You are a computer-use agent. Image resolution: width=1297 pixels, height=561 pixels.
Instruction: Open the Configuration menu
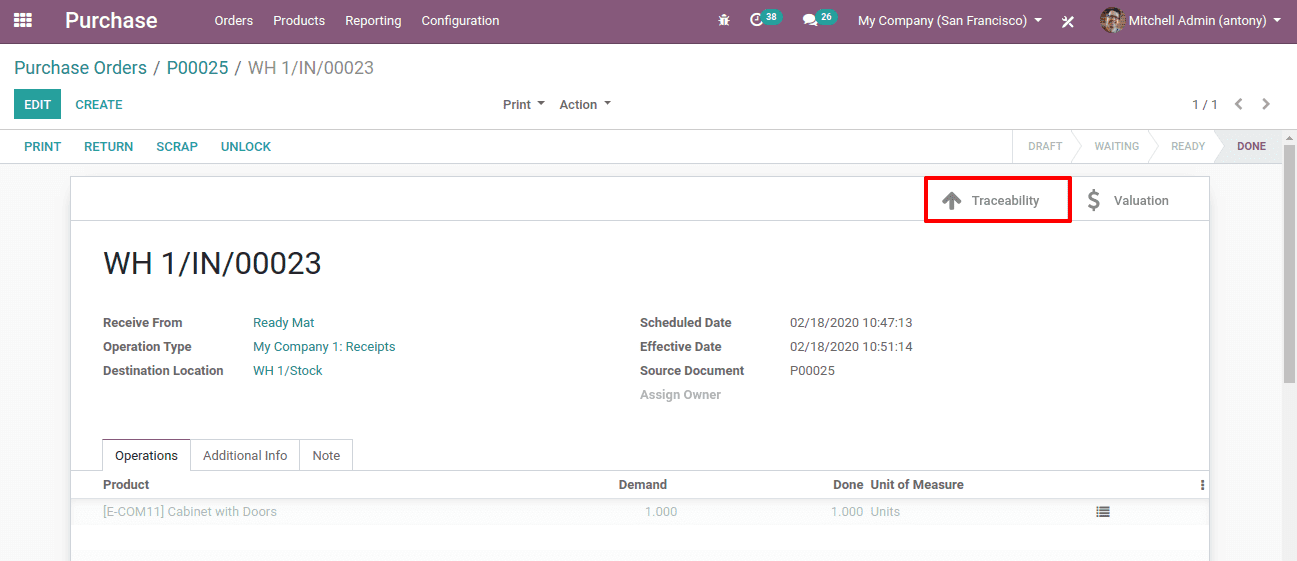coord(460,20)
